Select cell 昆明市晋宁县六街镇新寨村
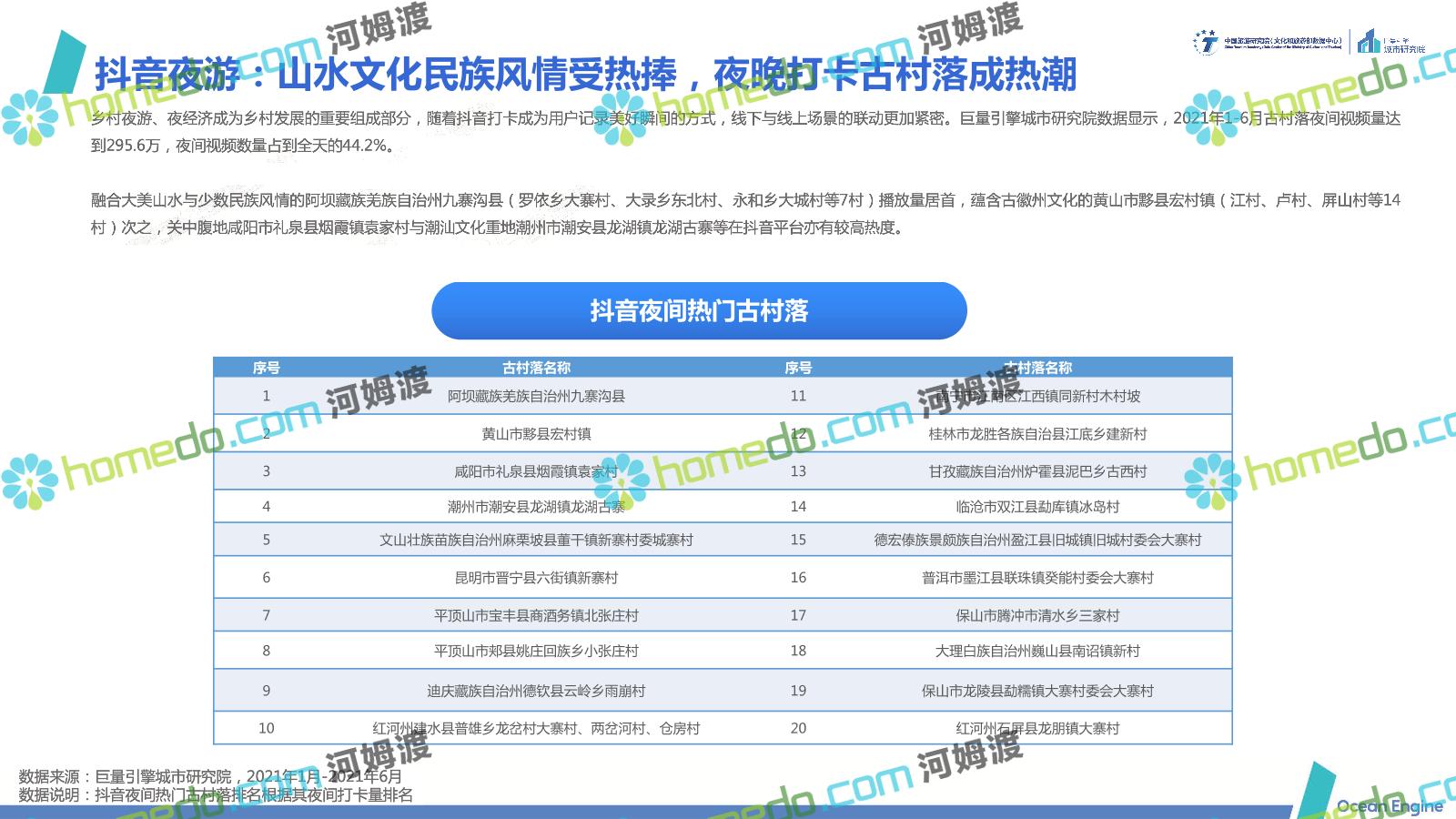 pos(536,578)
